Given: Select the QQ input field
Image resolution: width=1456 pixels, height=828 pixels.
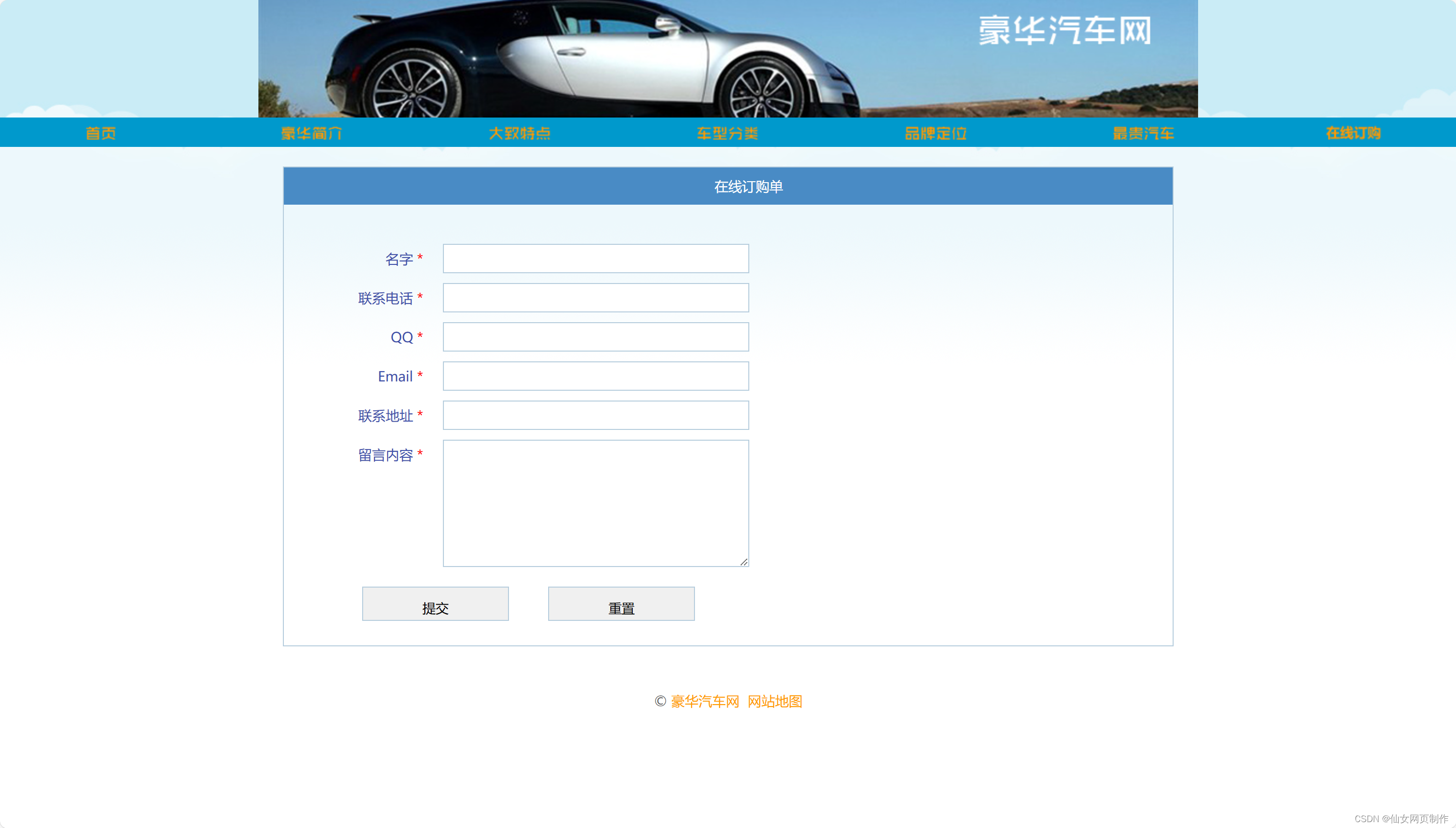Looking at the screenshot, I should tap(596, 337).
